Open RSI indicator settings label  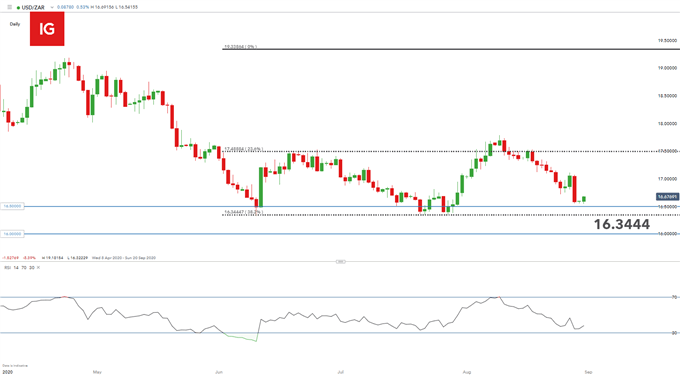click(7, 267)
